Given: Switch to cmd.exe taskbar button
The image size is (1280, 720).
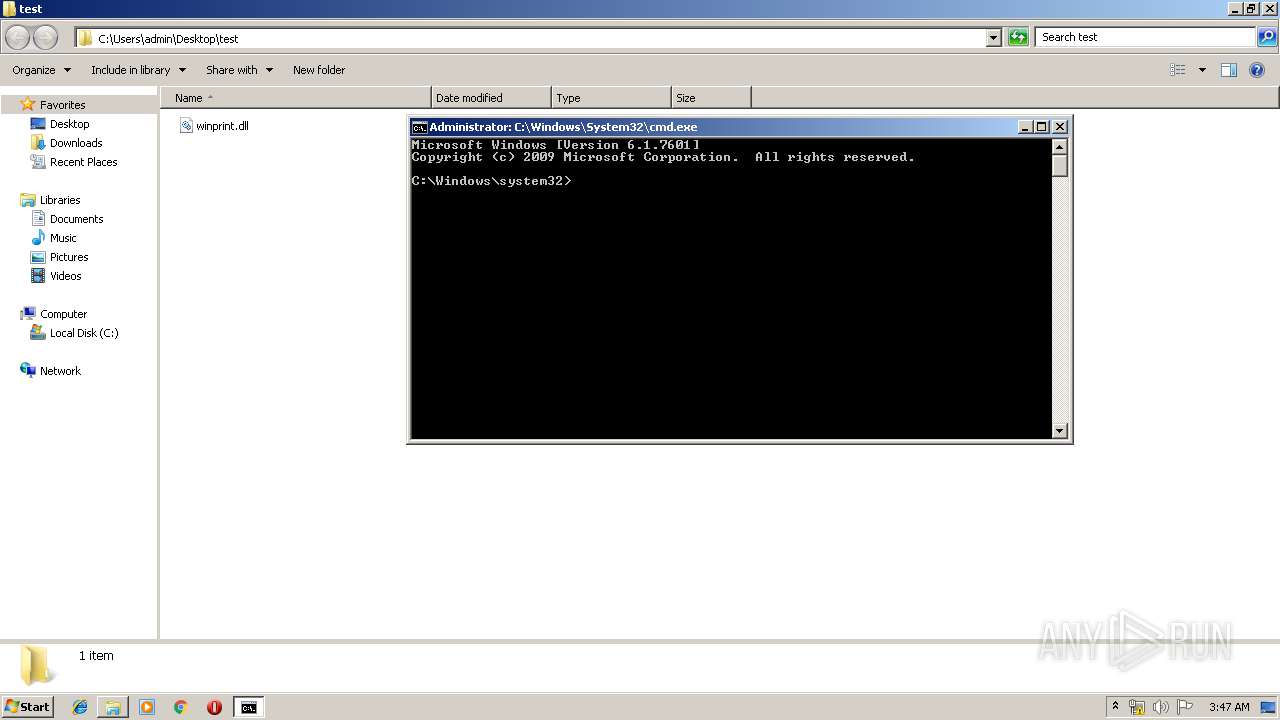Looking at the screenshot, I should pyautogui.click(x=248, y=707).
